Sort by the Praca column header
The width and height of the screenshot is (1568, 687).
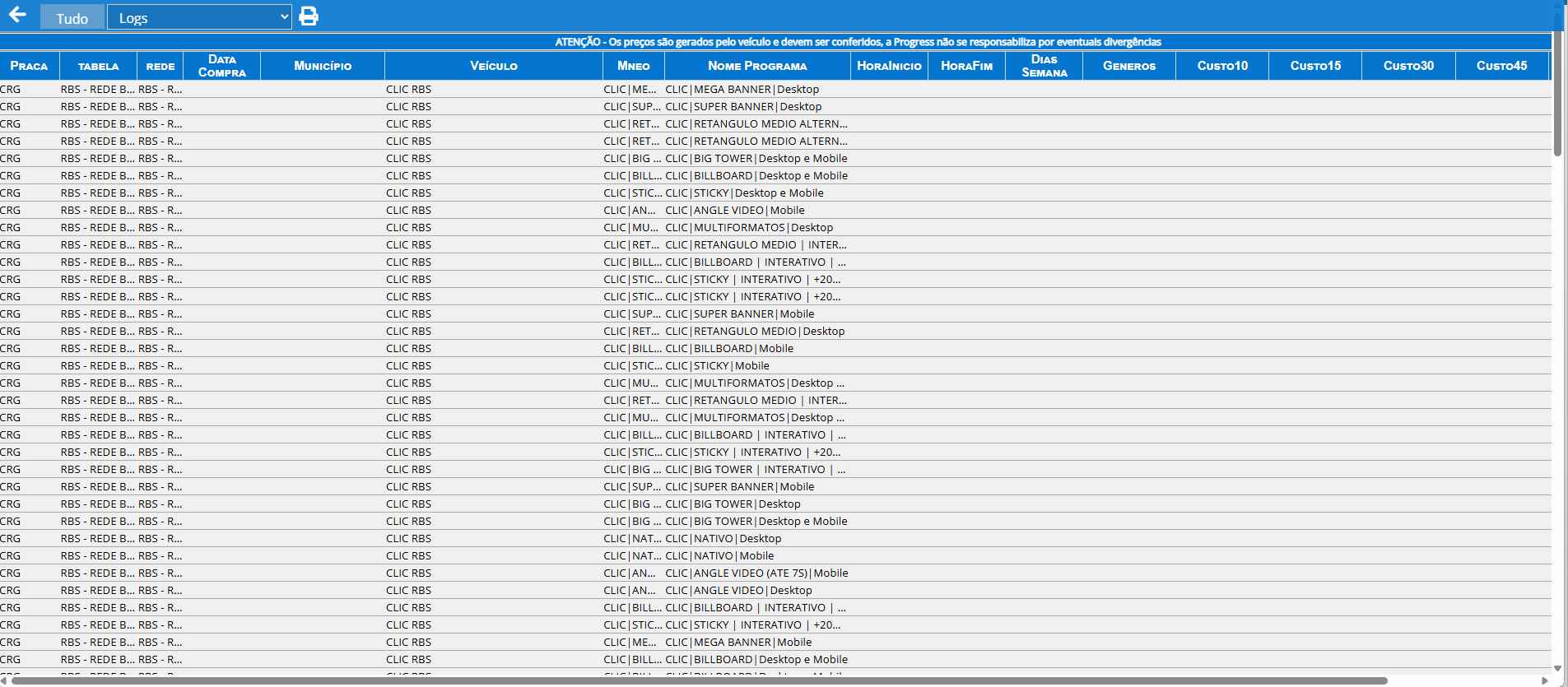[29, 66]
